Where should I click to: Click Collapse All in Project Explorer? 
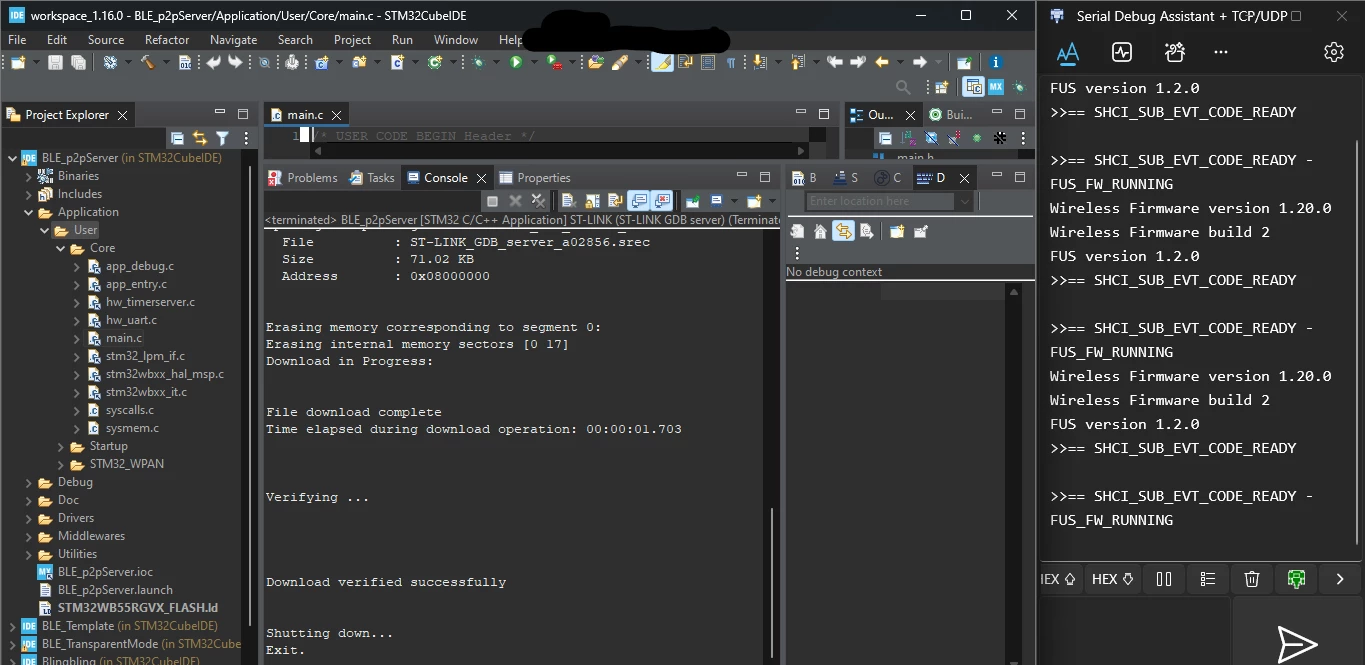click(x=178, y=138)
